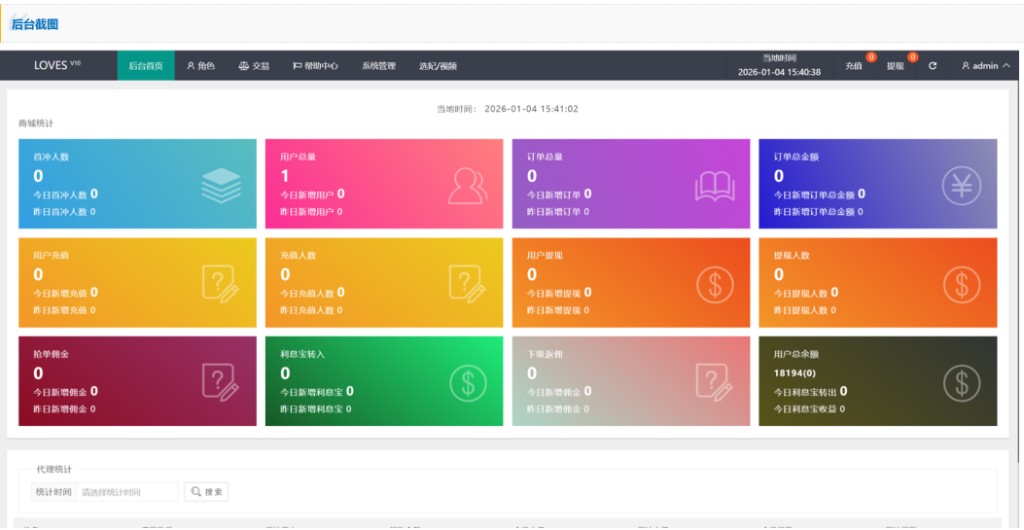This screenshot has height=530, width=1024.
Task: Click the edit note icon on 下级返佣 card
Action: [x=714, y=382]
